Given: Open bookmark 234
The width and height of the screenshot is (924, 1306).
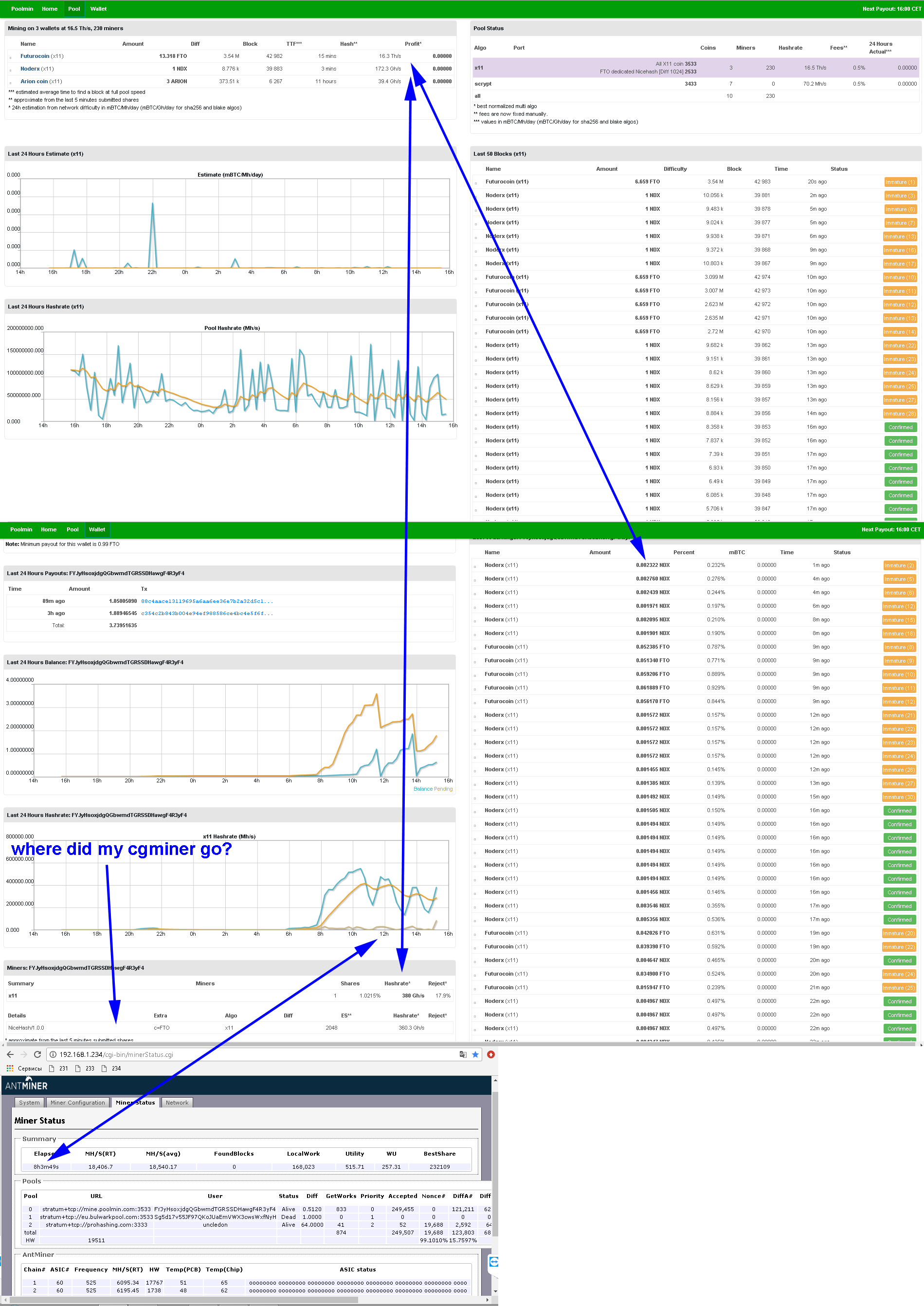Looking at the screenshot, I should tap(111, 1068).
